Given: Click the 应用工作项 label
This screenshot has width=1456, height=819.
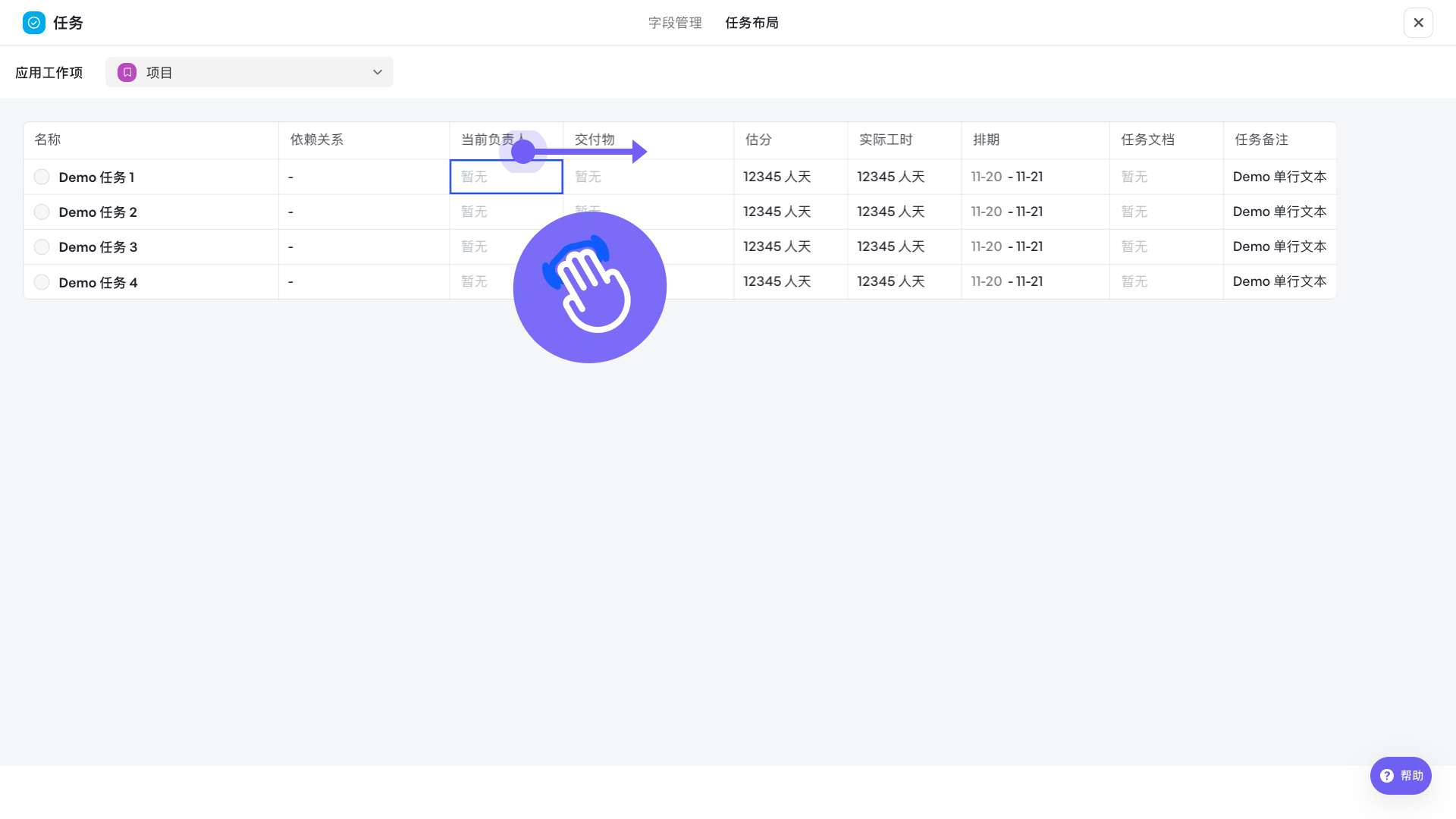Looking at the screenshot, I should pyautogui.click(x=49, y=73).
